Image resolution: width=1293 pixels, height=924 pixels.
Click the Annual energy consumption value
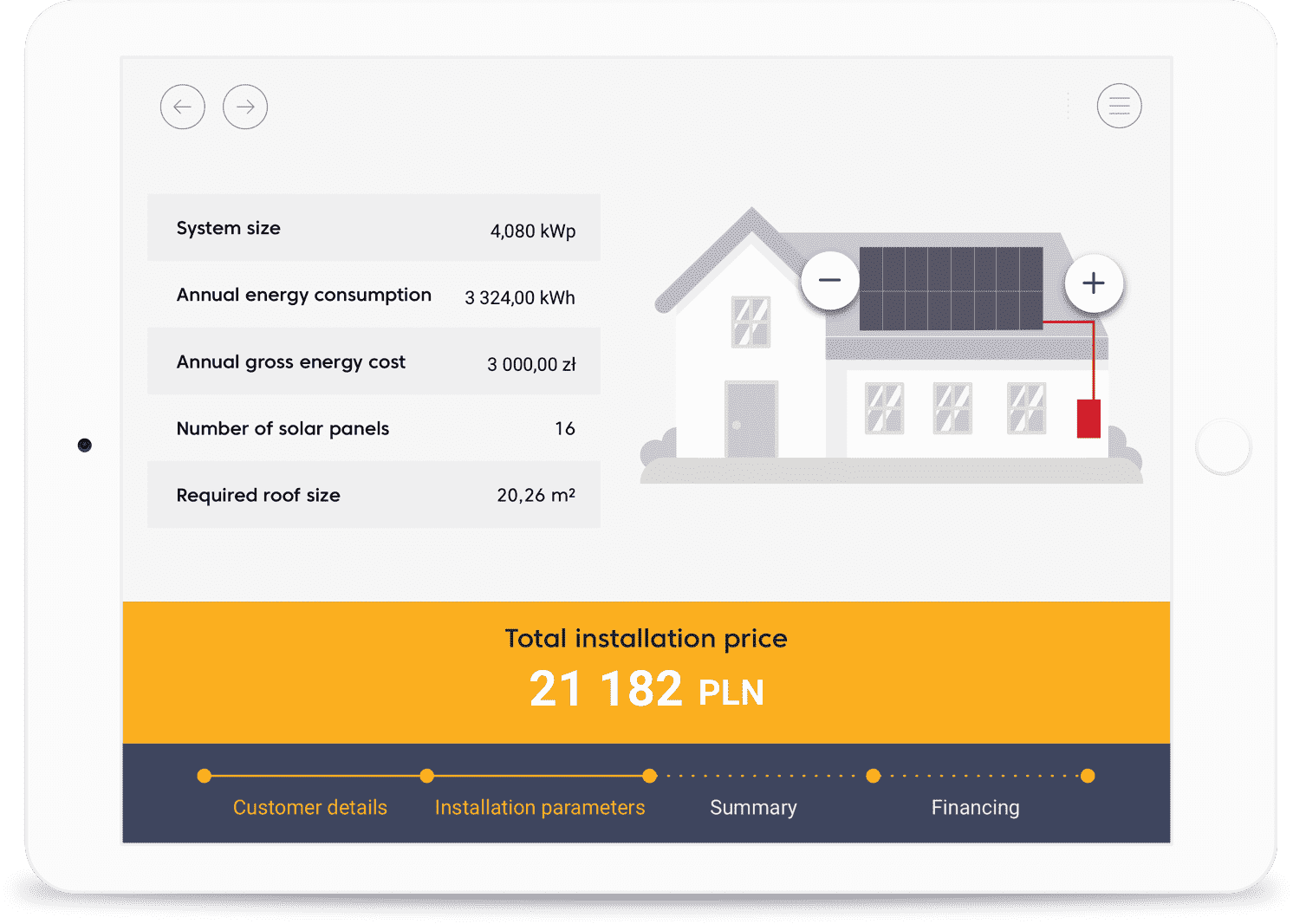[520, 297]
